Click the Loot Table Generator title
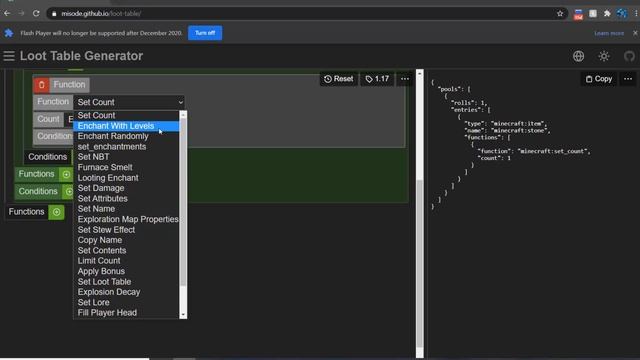Image resolution: width=640 pixels, height=360 pixels. coord(81,56)
